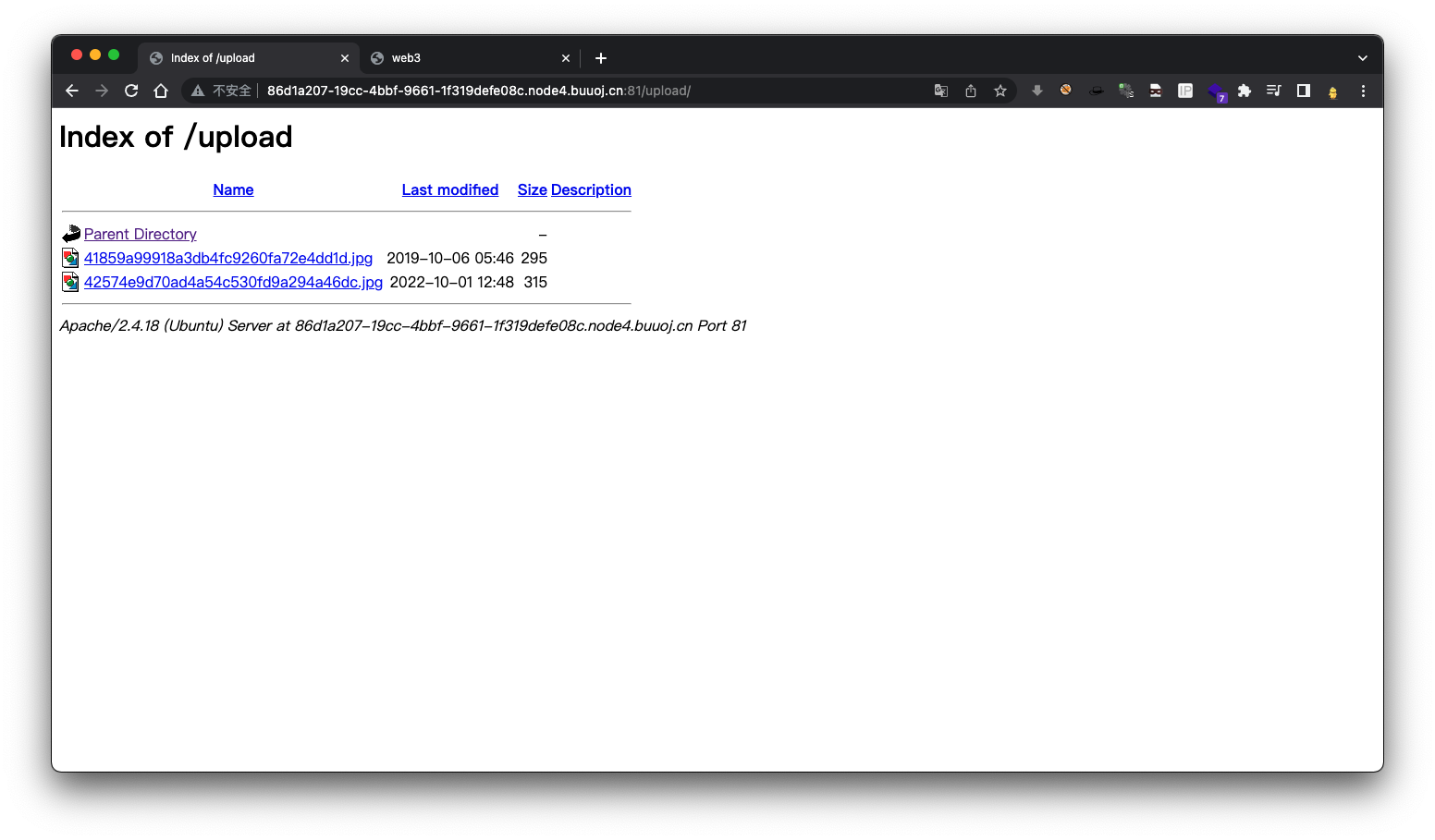Open the browser home page
1435x840 pixels.
[x=161, y=91]
